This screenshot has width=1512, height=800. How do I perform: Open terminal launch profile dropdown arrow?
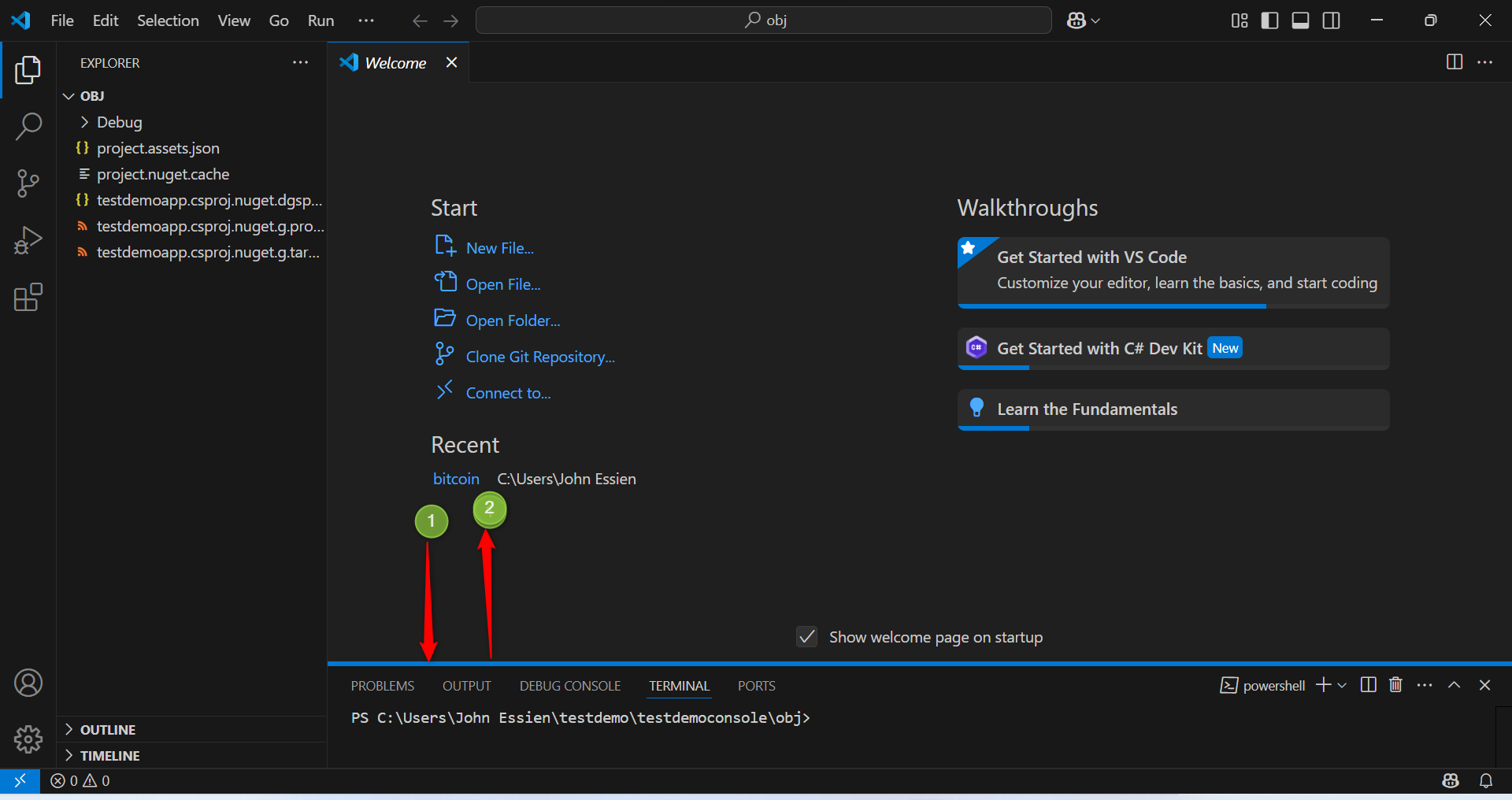click(1342, 686)
